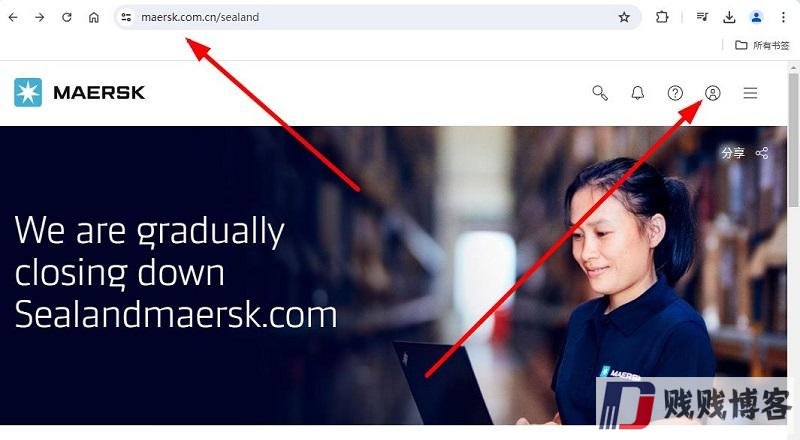This screenshot has width=800, height=440.
Task: Click the browser back arrow
Action: (13, 17)
